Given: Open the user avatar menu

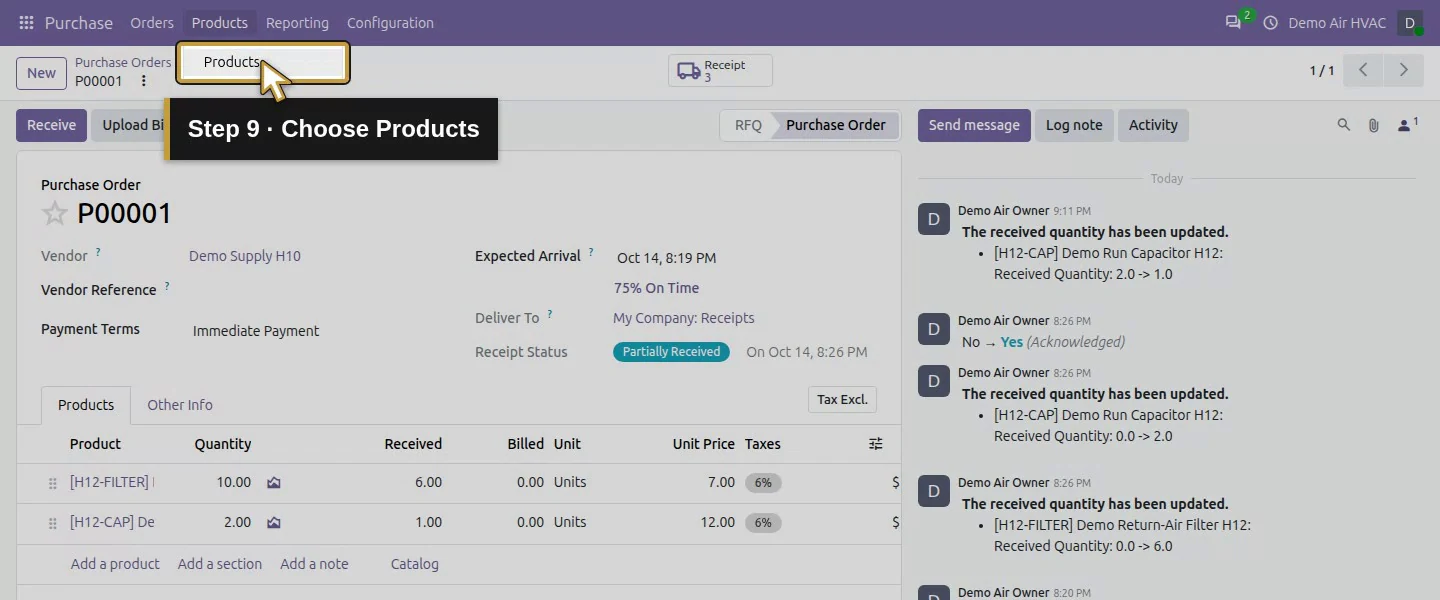Looking at the screenshot, I should (1410, 22).
